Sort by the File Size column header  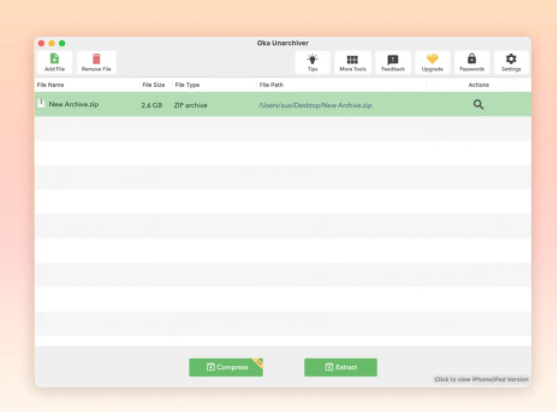tap(153, 85)
